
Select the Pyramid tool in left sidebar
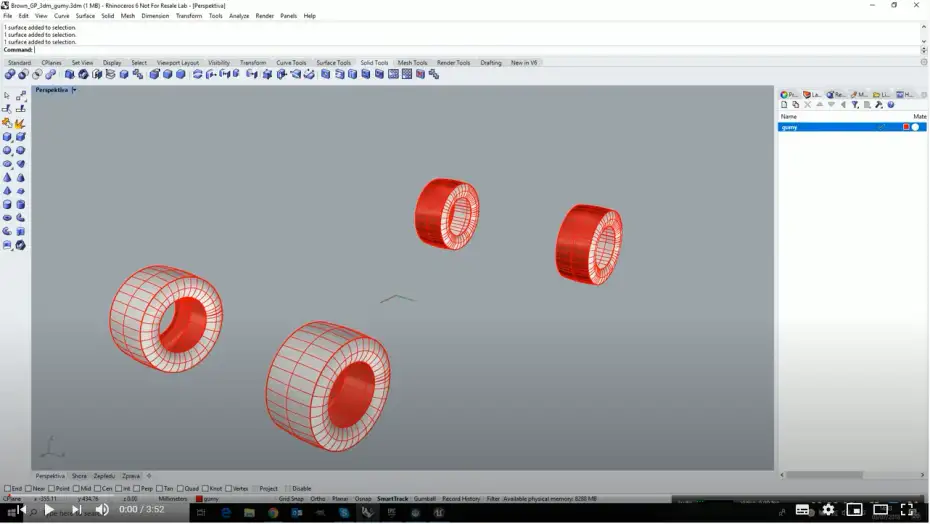[x=7, y=191]
